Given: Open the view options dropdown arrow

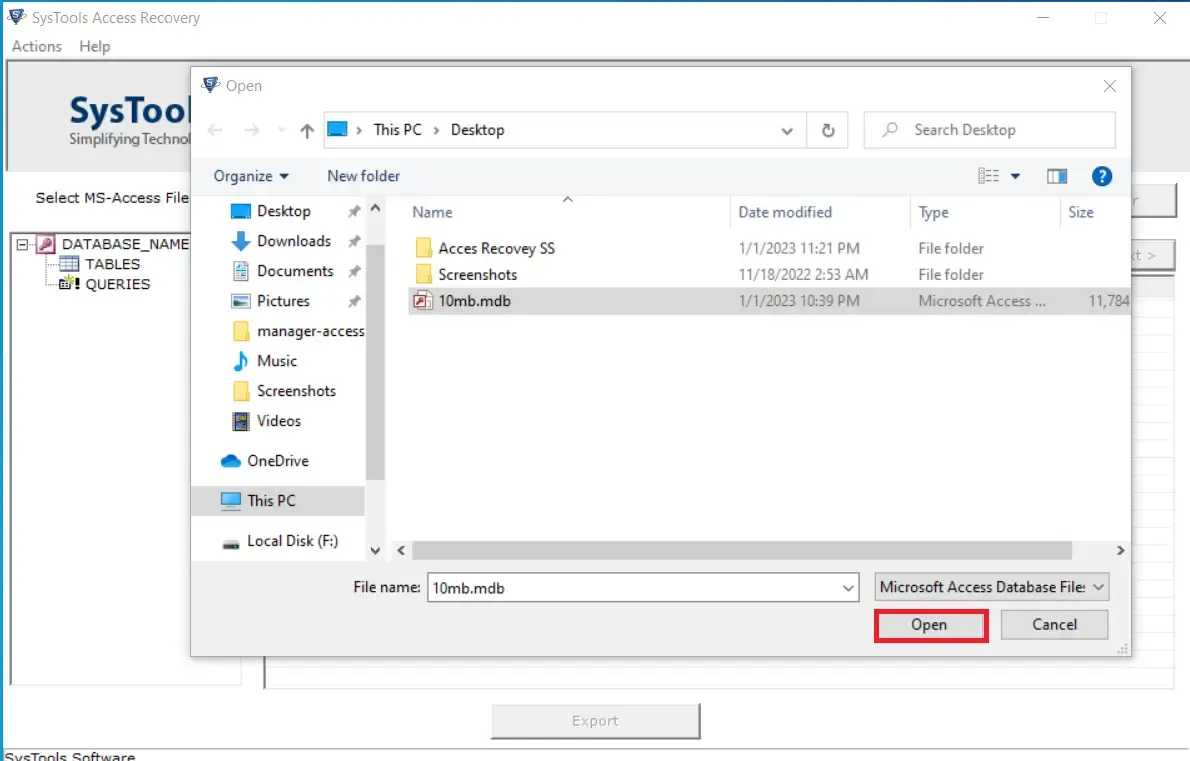Looking at the screenshot, I should click(1015, 177).
